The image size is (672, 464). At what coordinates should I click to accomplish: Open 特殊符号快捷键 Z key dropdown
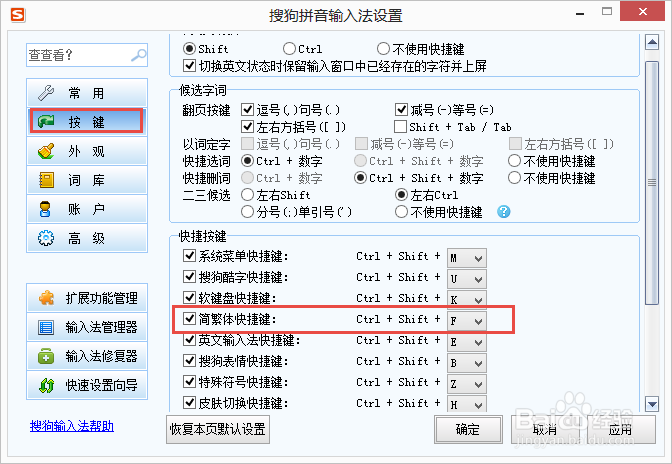pos(467,384)
